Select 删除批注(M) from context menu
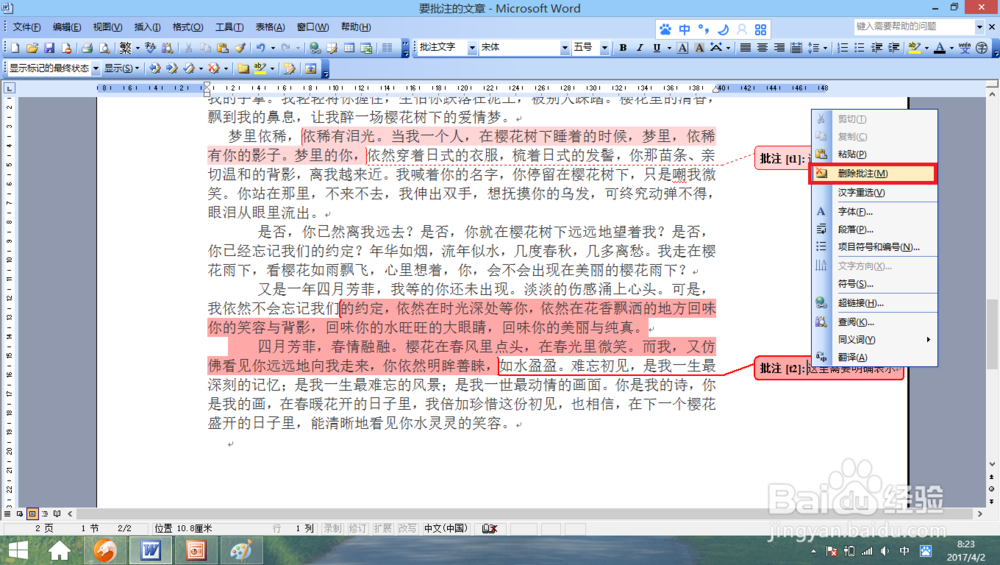1000x565 pixels. tap(873, 173)
